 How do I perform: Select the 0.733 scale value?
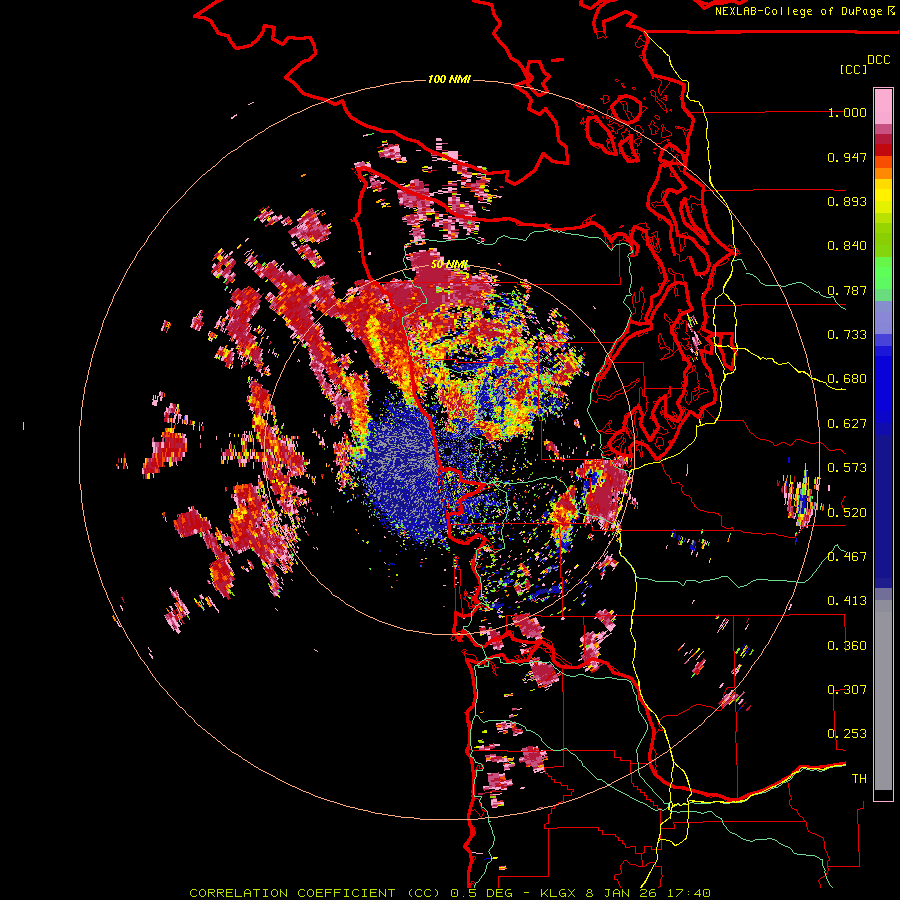(847, 335)
